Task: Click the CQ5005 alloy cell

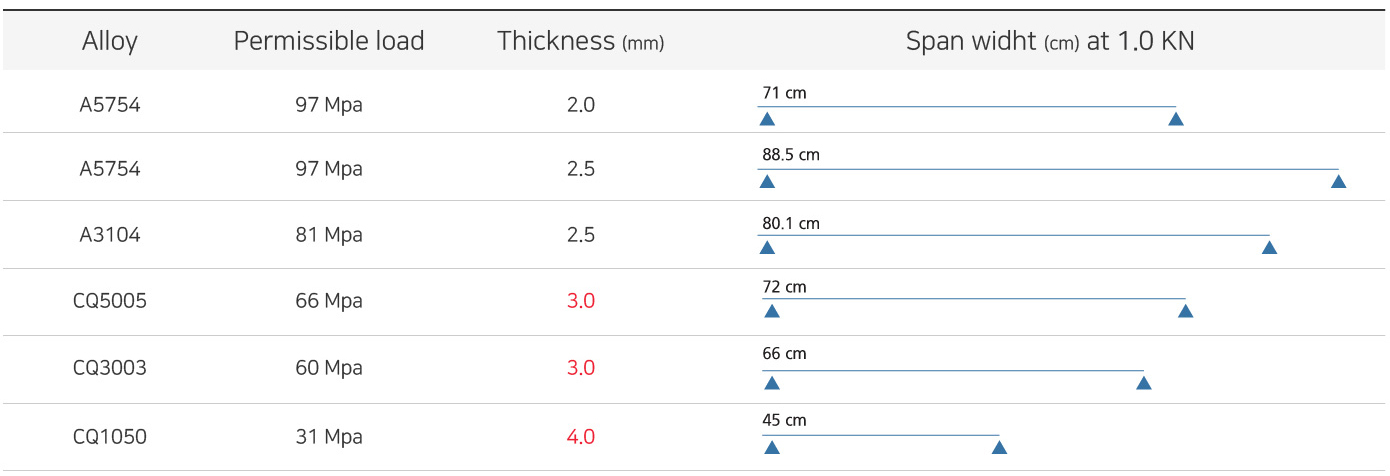Action: (110, 301)
